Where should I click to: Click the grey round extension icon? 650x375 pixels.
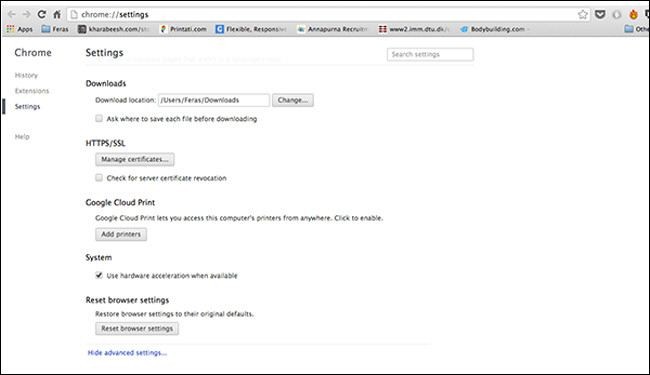pyautogui.click(x=616, y=15)
